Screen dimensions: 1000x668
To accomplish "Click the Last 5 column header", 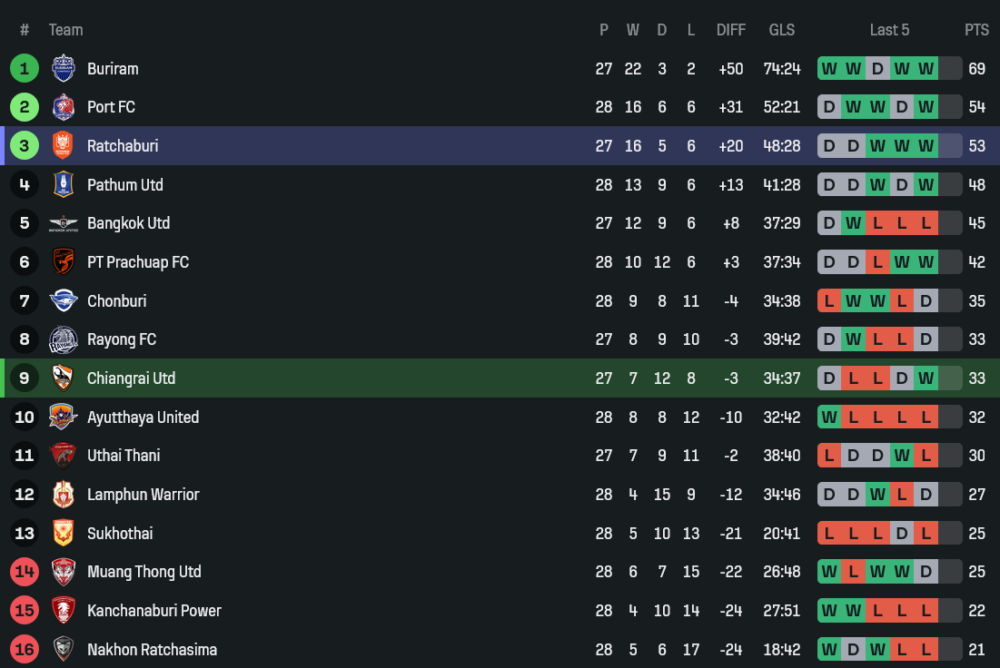I will click(889, 30).
